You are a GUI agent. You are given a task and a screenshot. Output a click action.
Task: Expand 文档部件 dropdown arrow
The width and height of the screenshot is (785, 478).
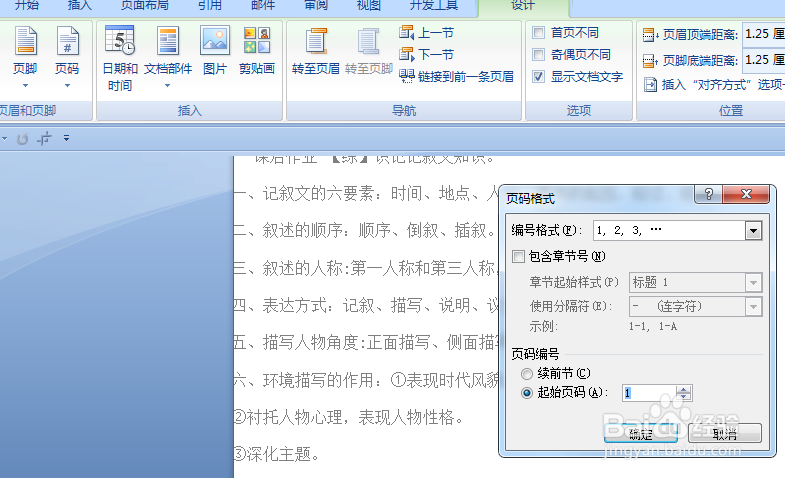coord(168,86)
